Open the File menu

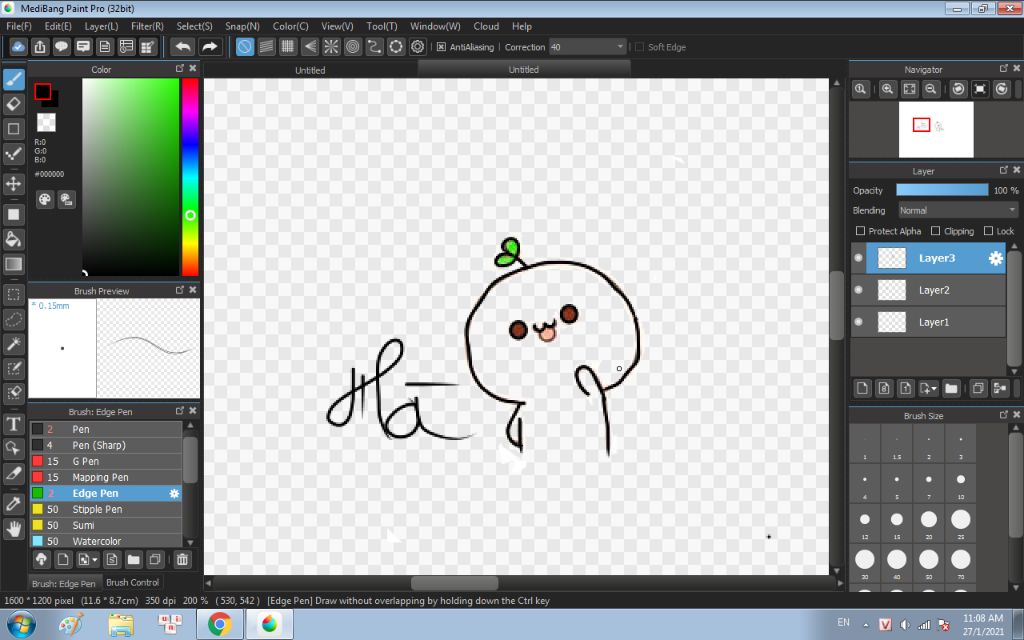click(18, 26)
